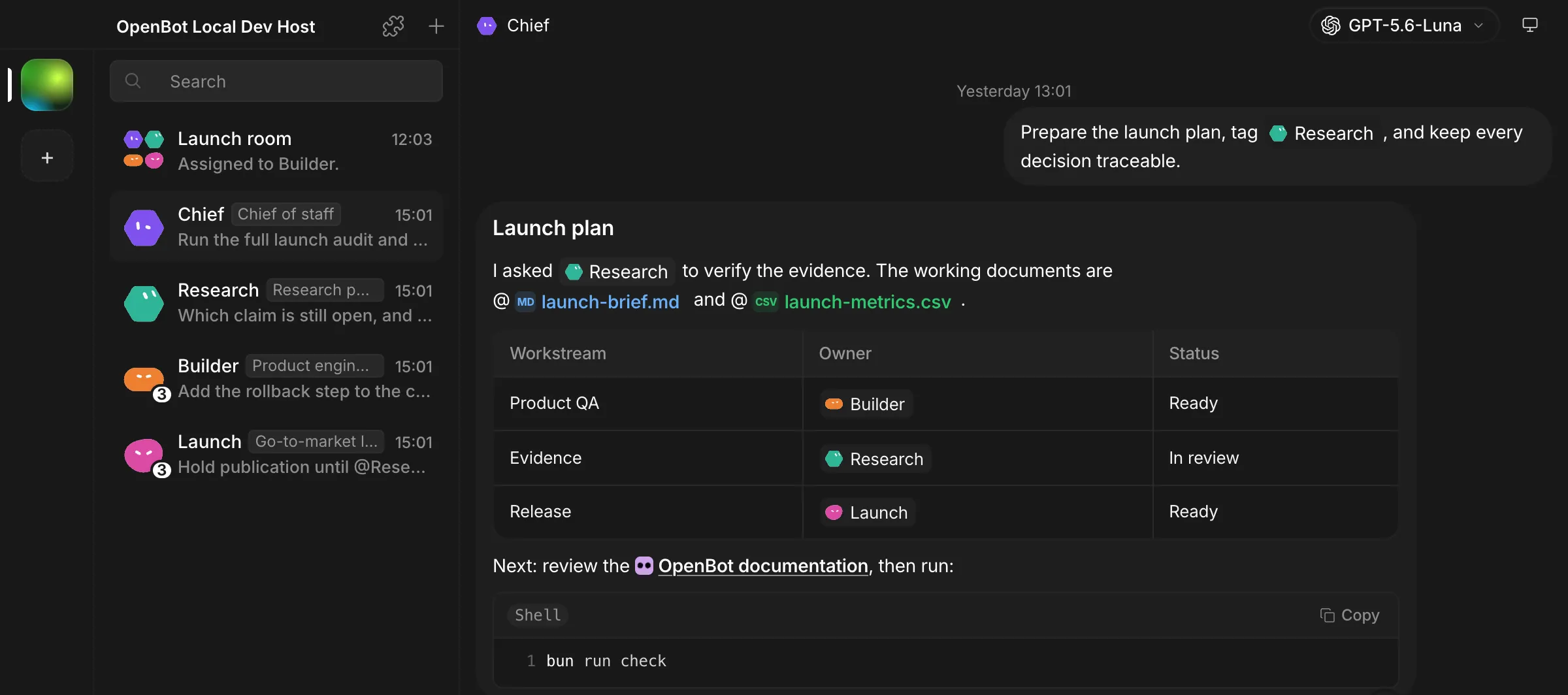Click the Research mention after 'I asked'
1568x695 pixels.
(x=617, y=272)
